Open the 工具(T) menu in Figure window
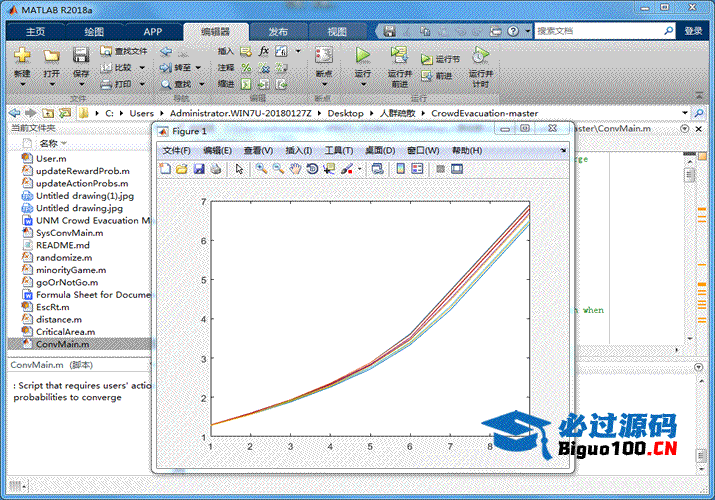 pyautogui.click(x=339, y=150)
